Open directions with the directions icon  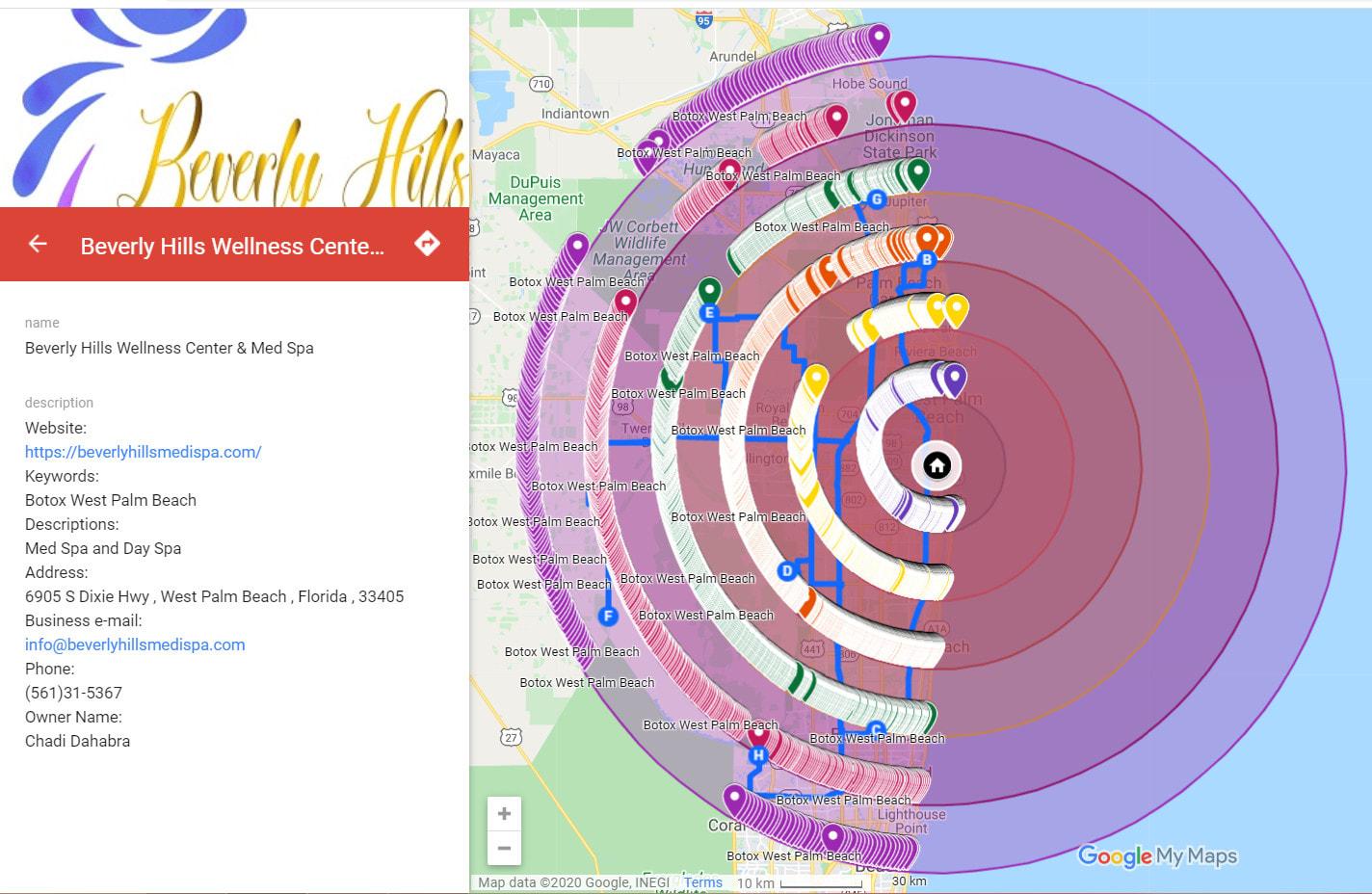[x=427, y=242]
